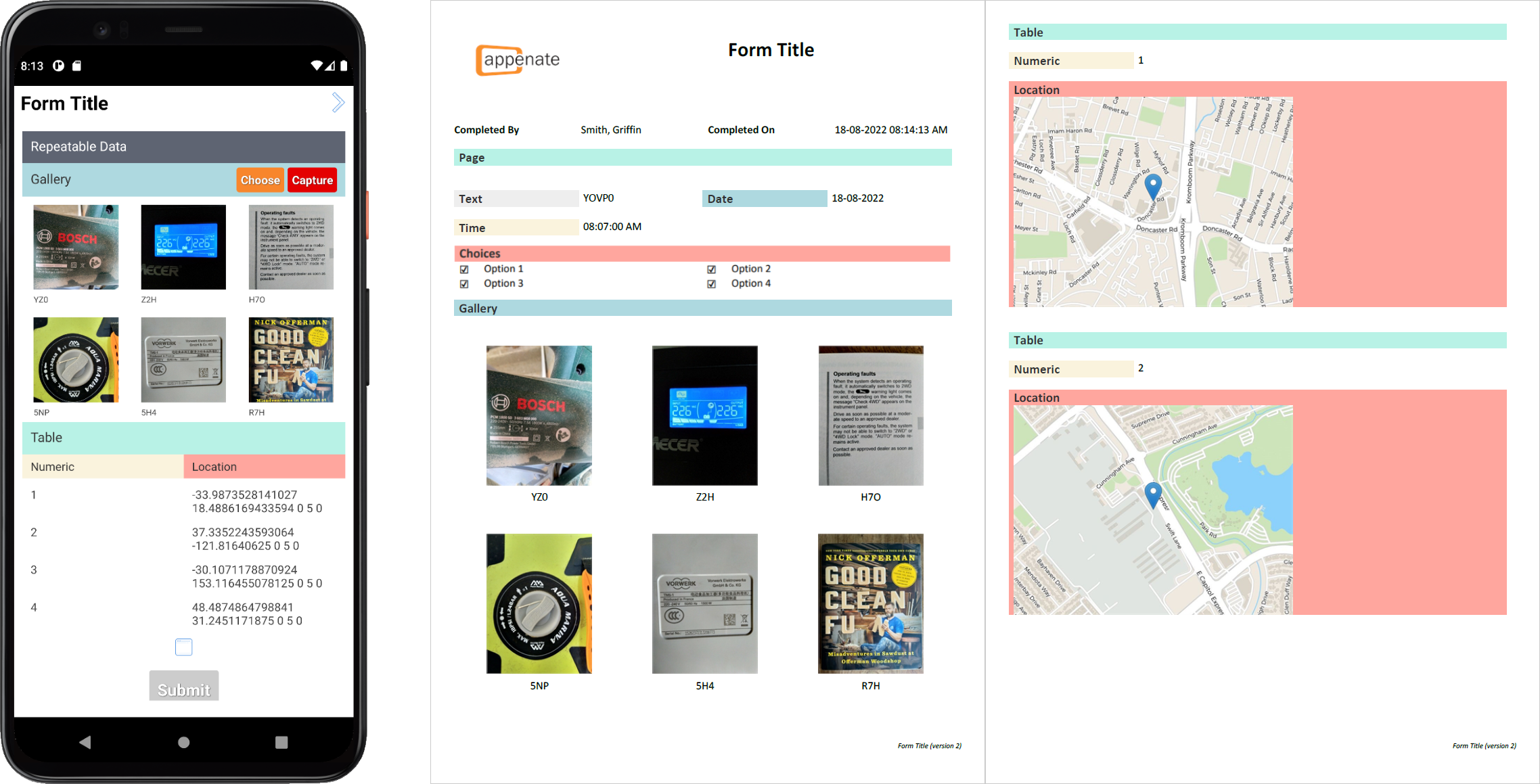Click the H7O Operating faults photo in report
The image size is (1540, 784).
click(871, 415)
